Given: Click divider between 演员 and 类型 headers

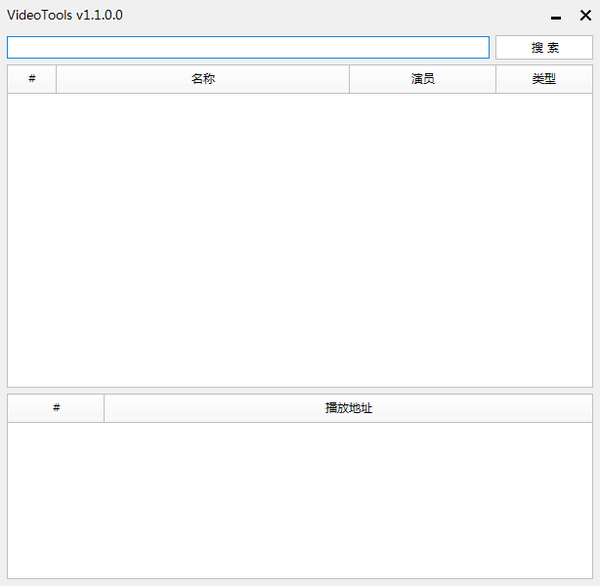Looking at the screenshot, I should click(x=496, y=79).
